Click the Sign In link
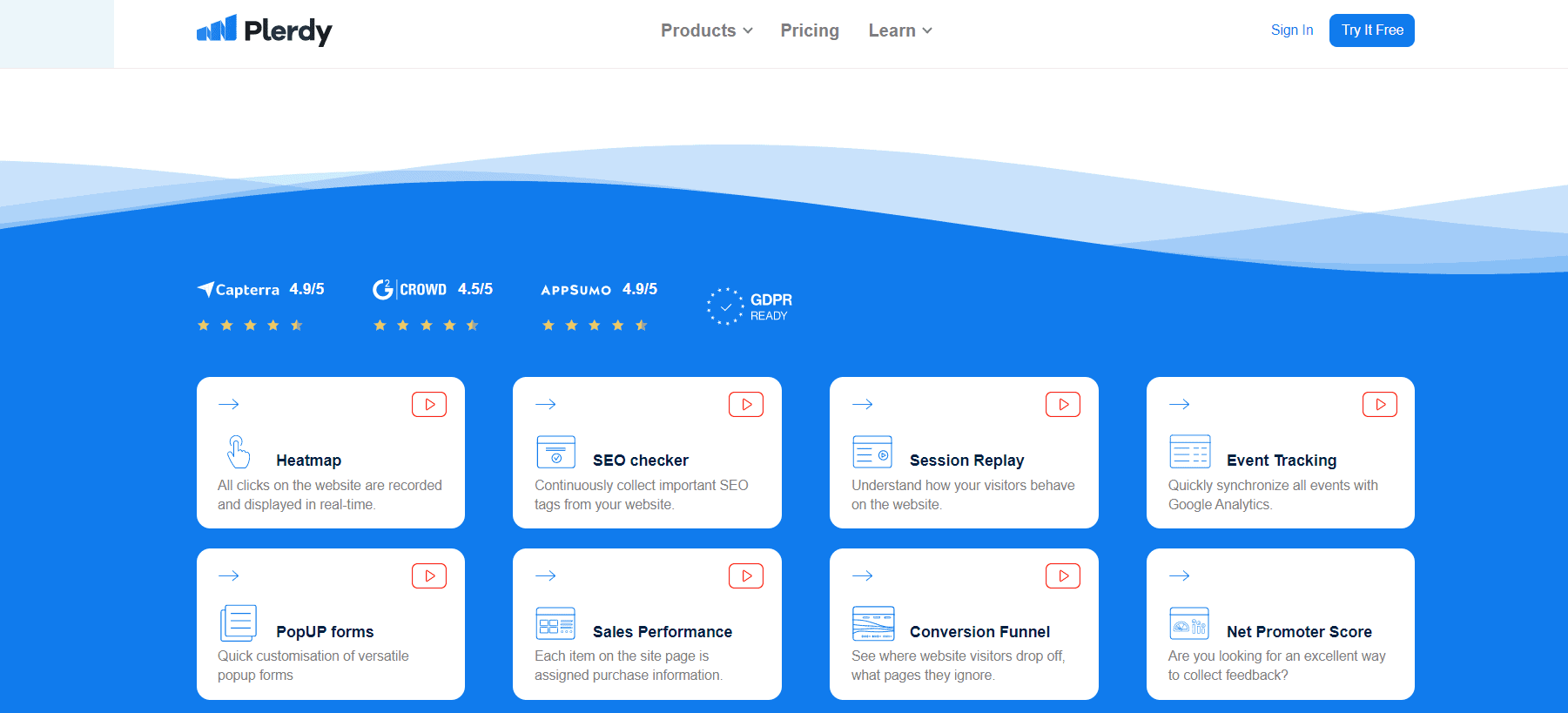Image resolution: width=1568 pixels, height=713 pixels. tap(1292, 30)
